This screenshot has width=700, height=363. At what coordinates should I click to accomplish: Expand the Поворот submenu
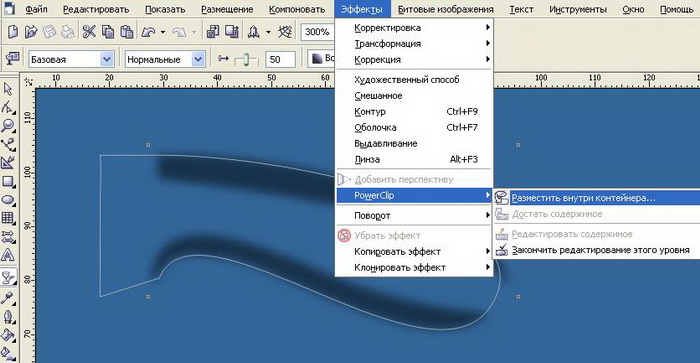click(x=414, y=216)
